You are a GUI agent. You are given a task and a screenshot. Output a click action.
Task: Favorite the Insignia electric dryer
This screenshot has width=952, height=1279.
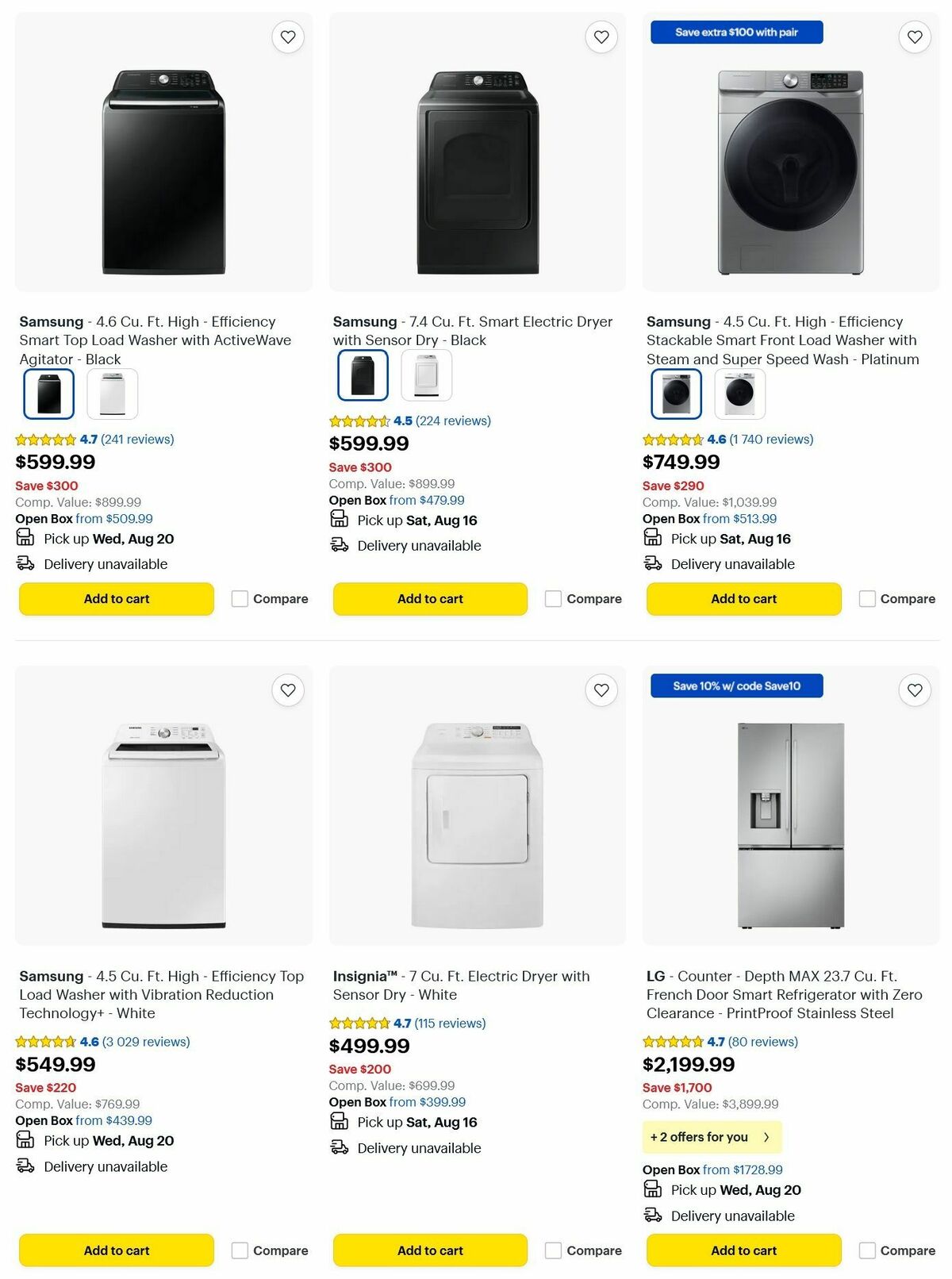[x=601, y=690]
